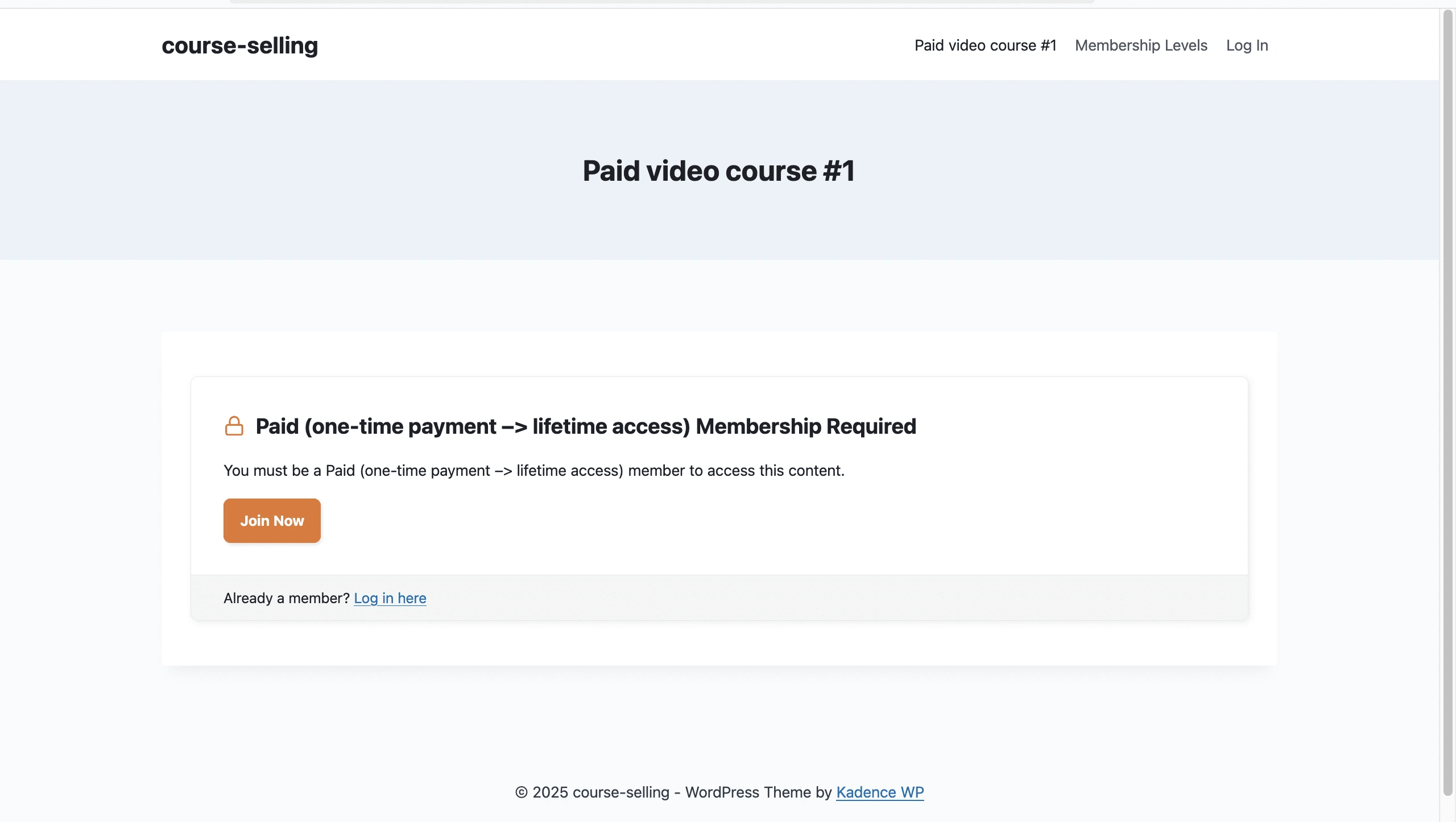The width and height of the screenshot is (1456, 822).
Task: Click the 'You must be a Paid' paragraph
Action: coord(533,471)
